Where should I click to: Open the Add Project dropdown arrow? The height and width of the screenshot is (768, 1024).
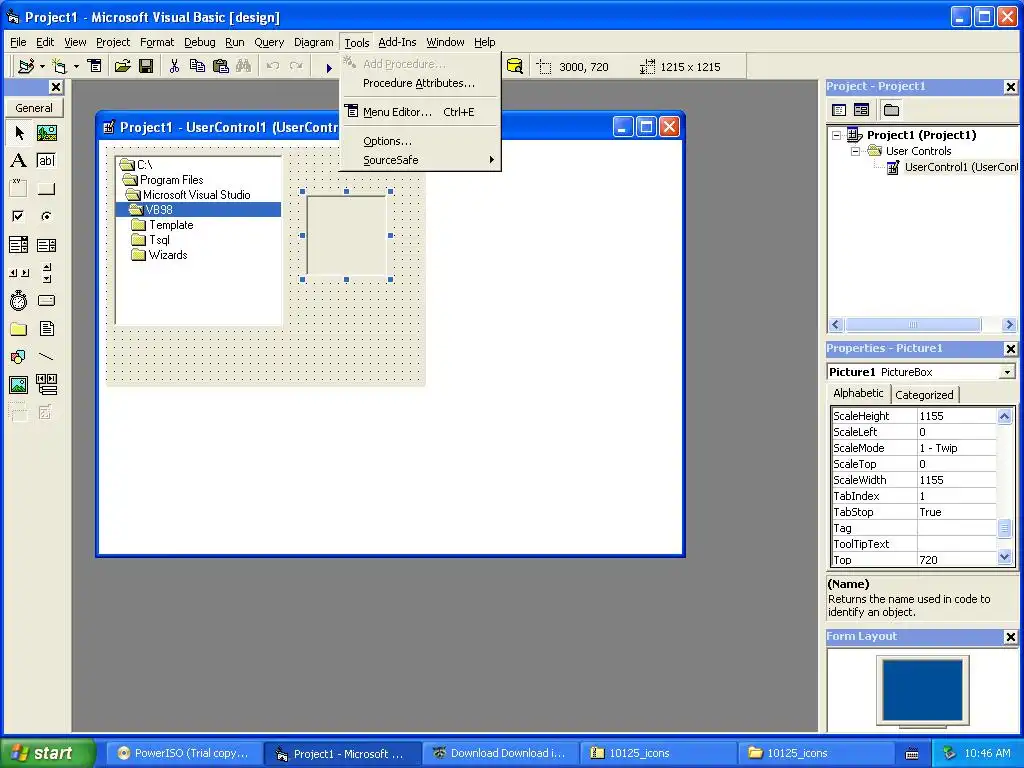[x=42, y=67]
